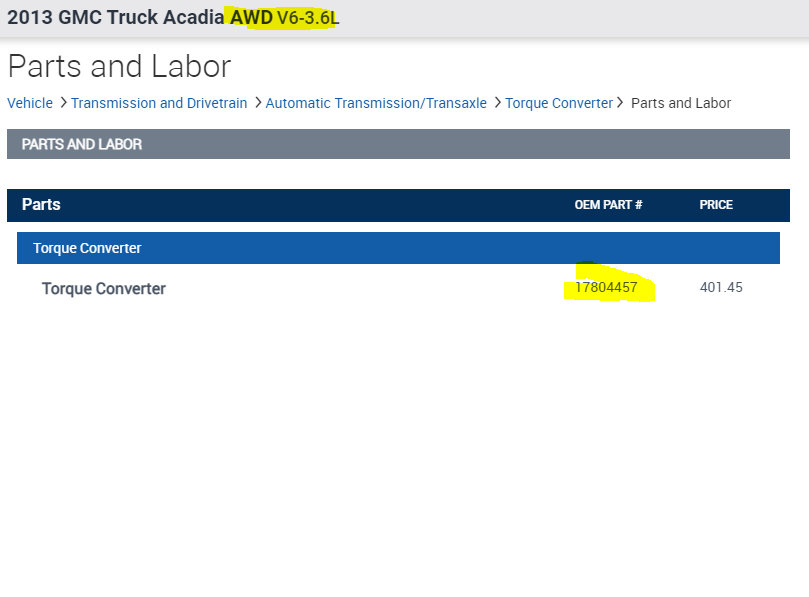Click the chevron after the Vehicle breadcrumb
The width and height of the screenshot is (809, 597).
(x=62, y=102)
